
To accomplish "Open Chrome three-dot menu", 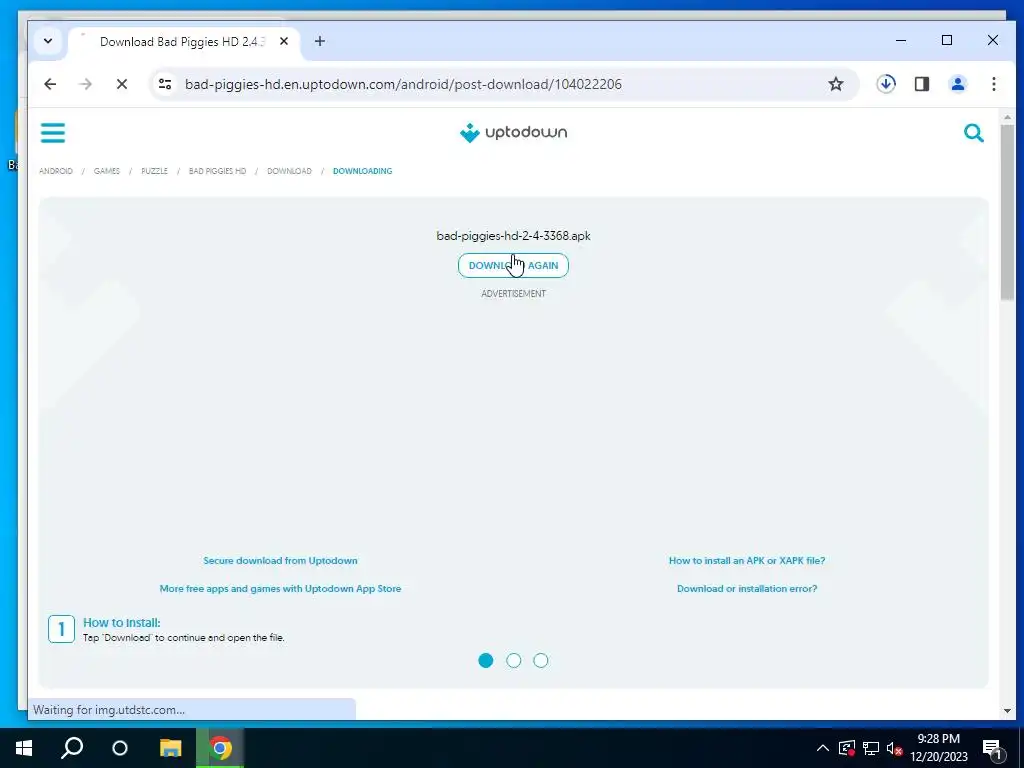I will coord(993,84).
